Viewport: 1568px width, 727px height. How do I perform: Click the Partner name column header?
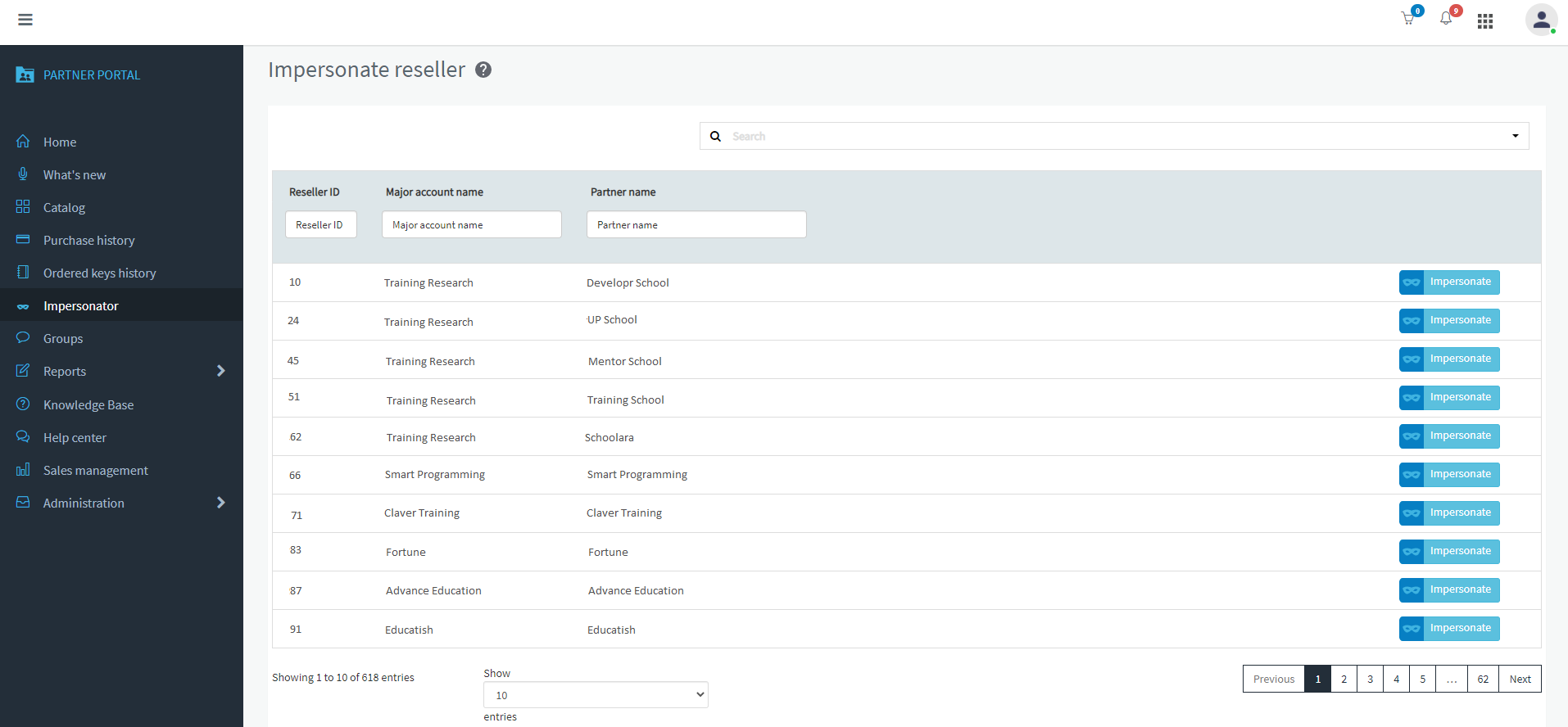(x=623, y=192)
